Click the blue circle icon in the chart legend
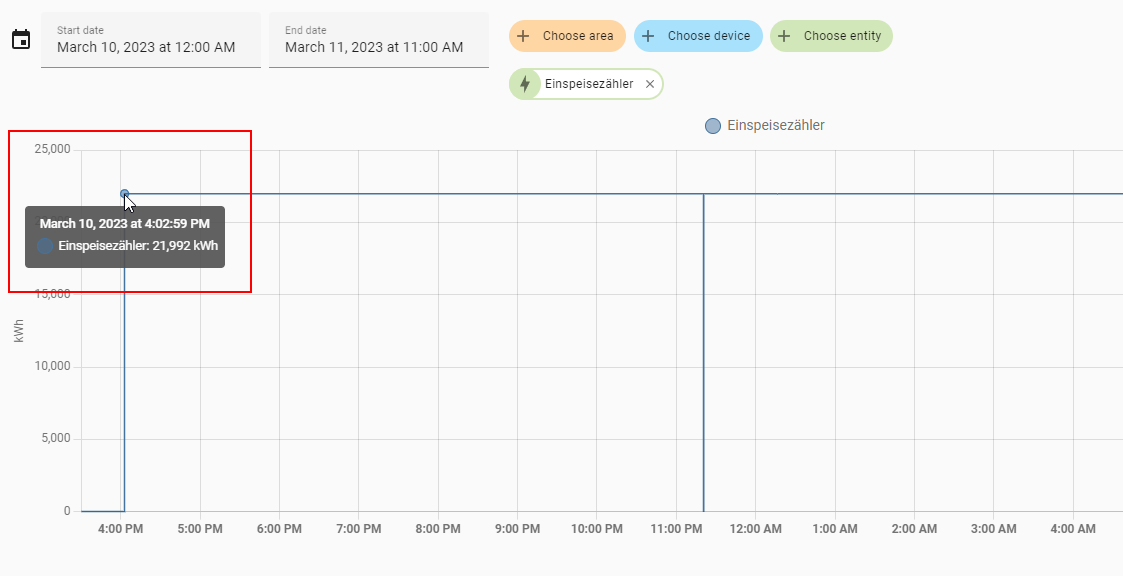 [712, 125]
